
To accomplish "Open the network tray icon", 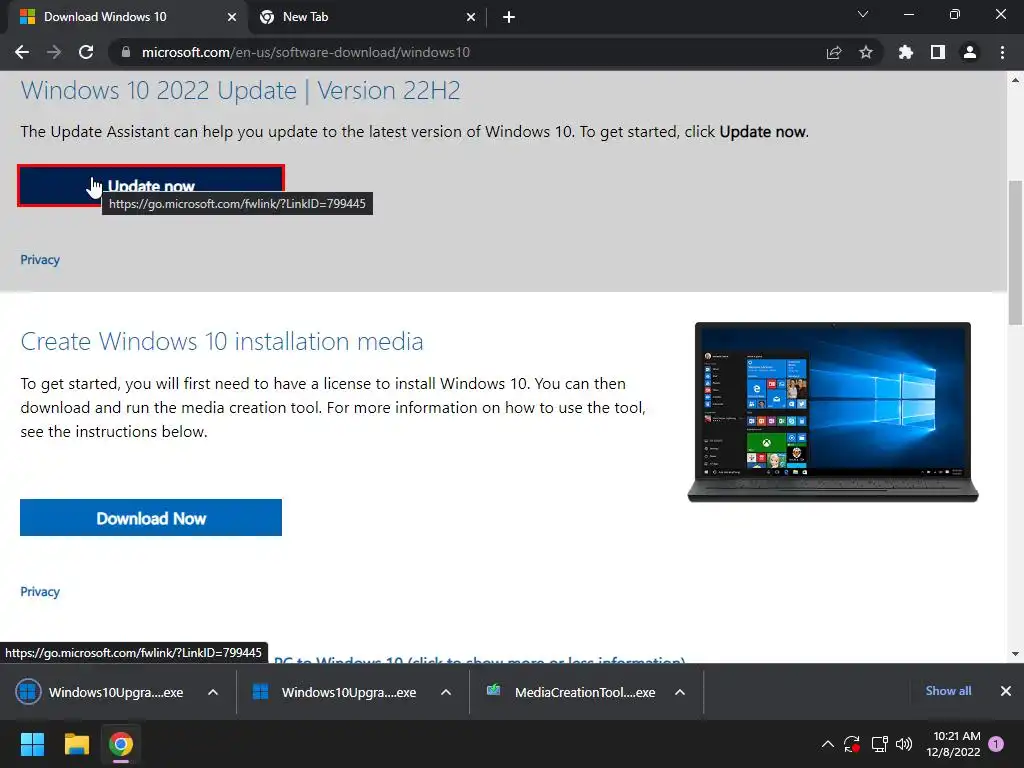I will click(x=879, y=744).
